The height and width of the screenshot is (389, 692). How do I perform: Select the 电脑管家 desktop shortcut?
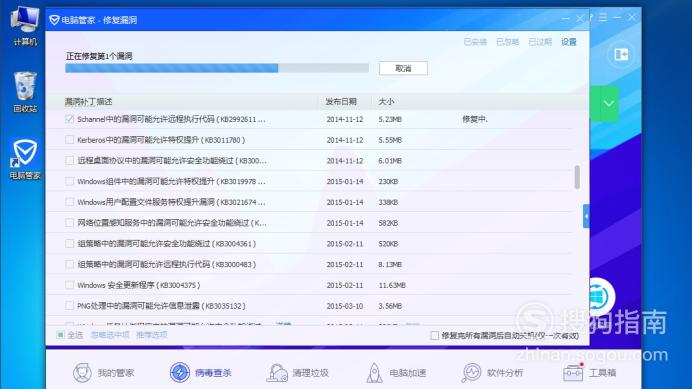point(25,160)
